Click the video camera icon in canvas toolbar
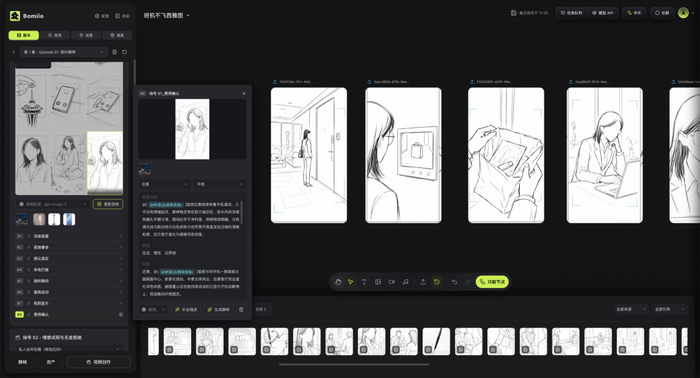This screenshot has width=700, height=378. tap(392, 282)
